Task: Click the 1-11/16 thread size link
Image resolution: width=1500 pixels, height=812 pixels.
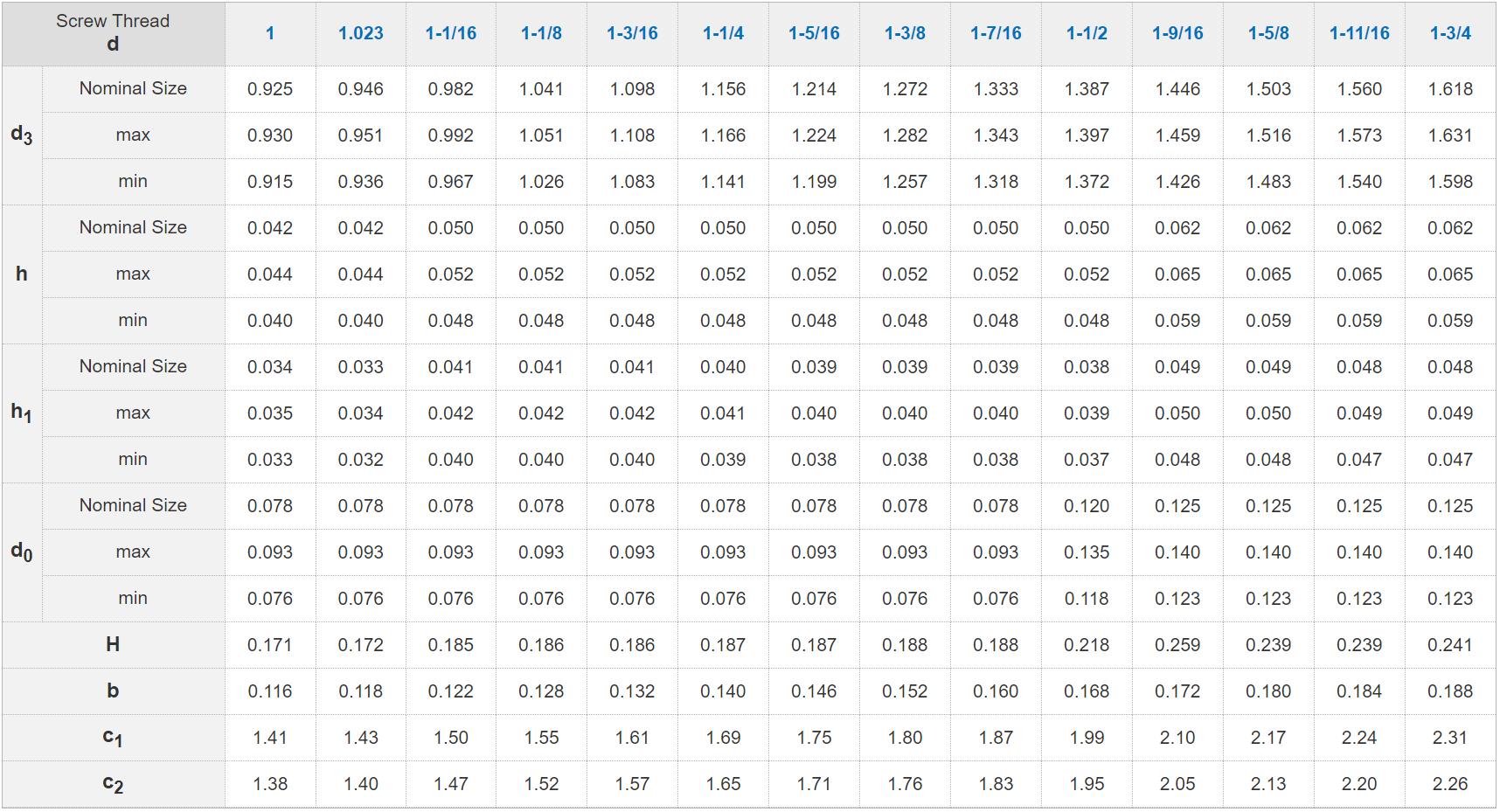Action: point(1359,33)
